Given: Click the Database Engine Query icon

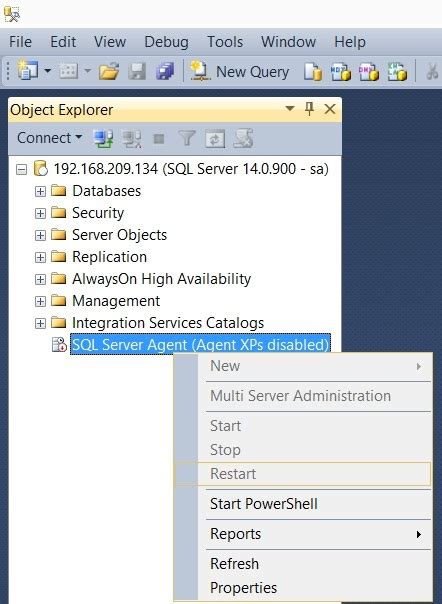Looking at the screenshot, I should 313,72.
